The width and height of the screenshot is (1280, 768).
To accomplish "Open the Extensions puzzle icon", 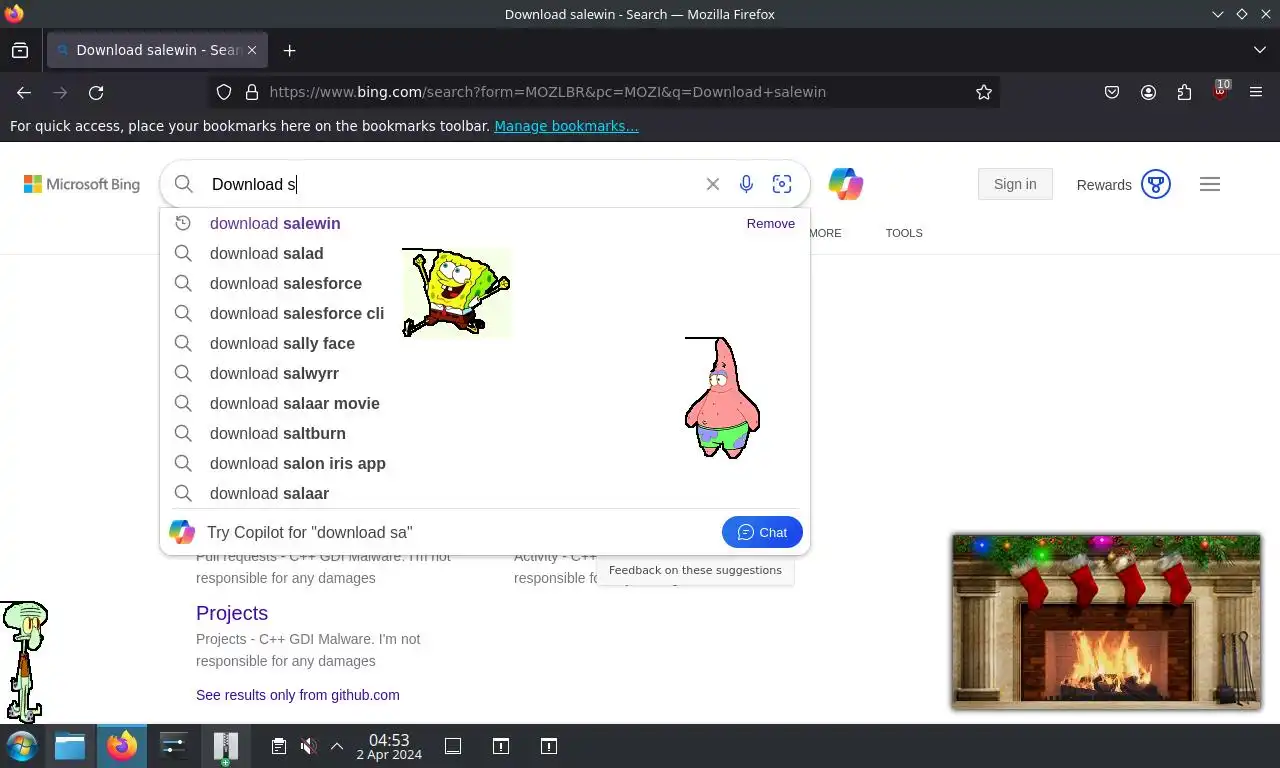I will (x=1184, y=92).
